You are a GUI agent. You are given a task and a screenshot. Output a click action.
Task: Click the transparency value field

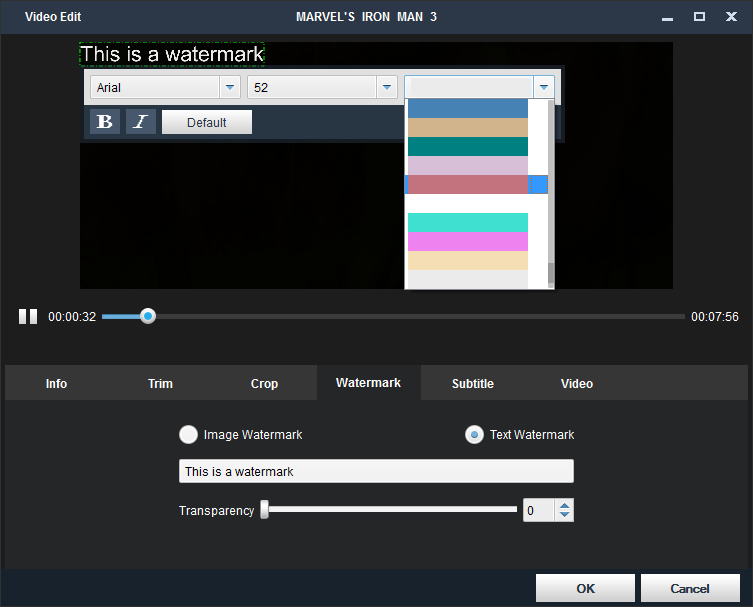(539, 510)
